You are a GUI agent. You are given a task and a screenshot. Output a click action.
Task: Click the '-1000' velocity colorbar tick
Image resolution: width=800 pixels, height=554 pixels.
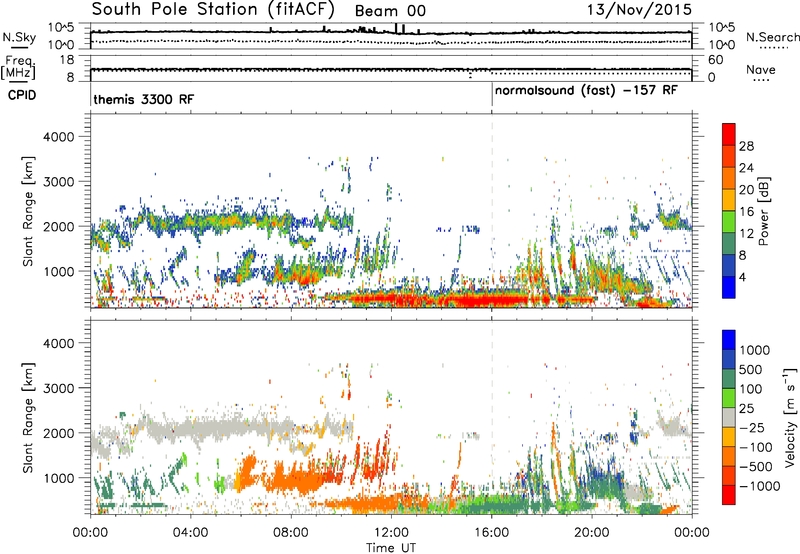(x=759, y=486)
